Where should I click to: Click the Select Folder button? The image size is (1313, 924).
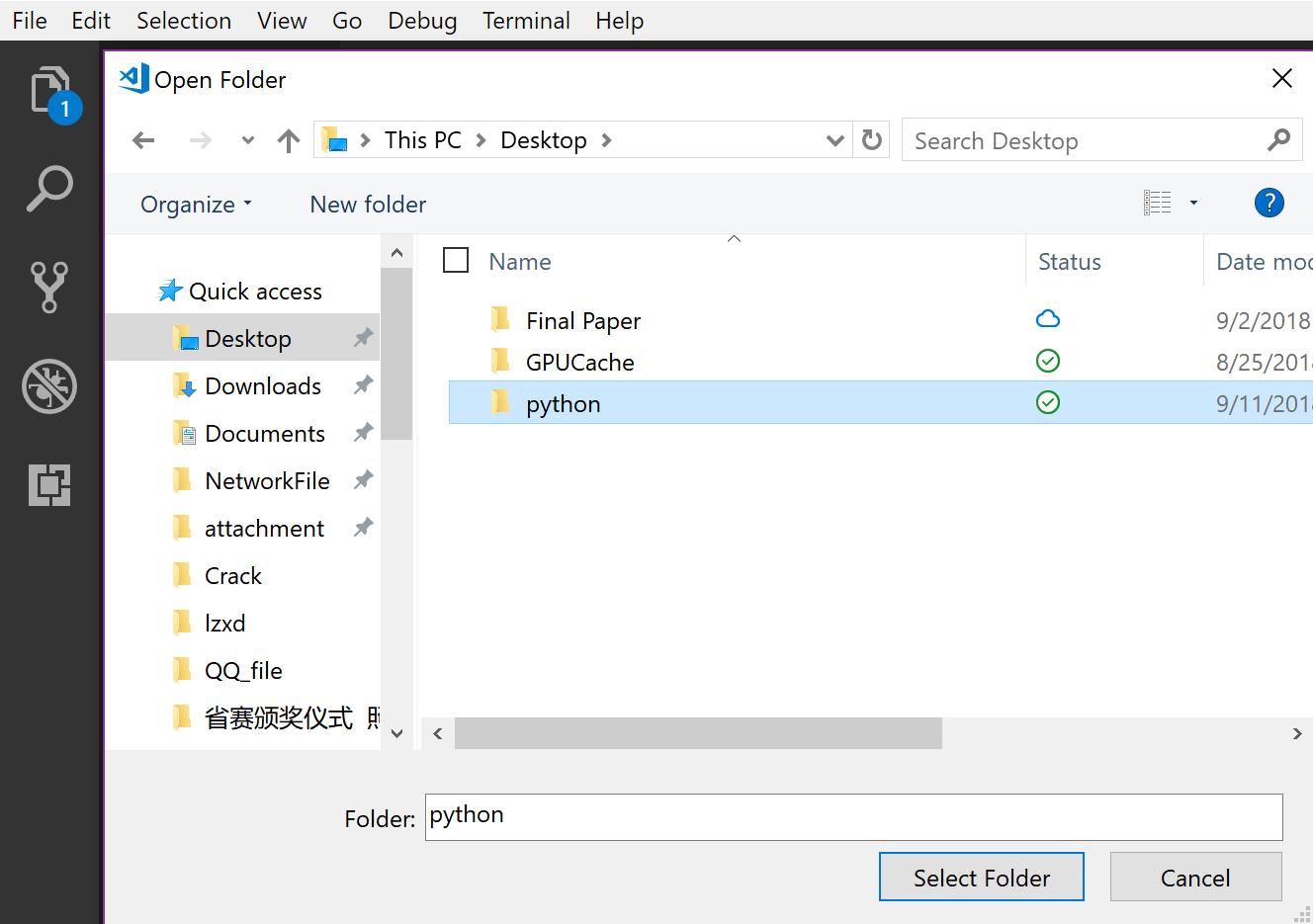pyautogui.click(x=982, y=877)
